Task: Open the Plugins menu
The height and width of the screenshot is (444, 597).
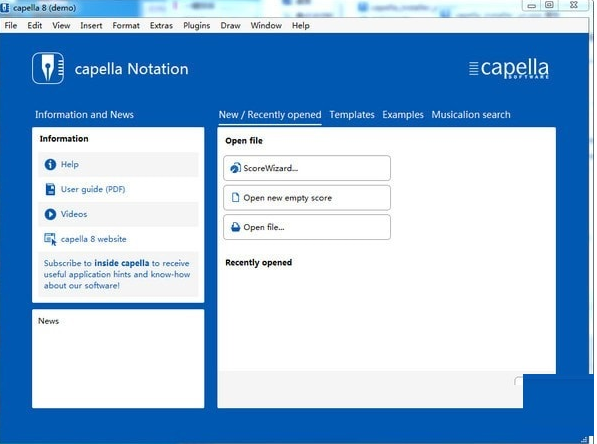Action: [x=196, y=26]
